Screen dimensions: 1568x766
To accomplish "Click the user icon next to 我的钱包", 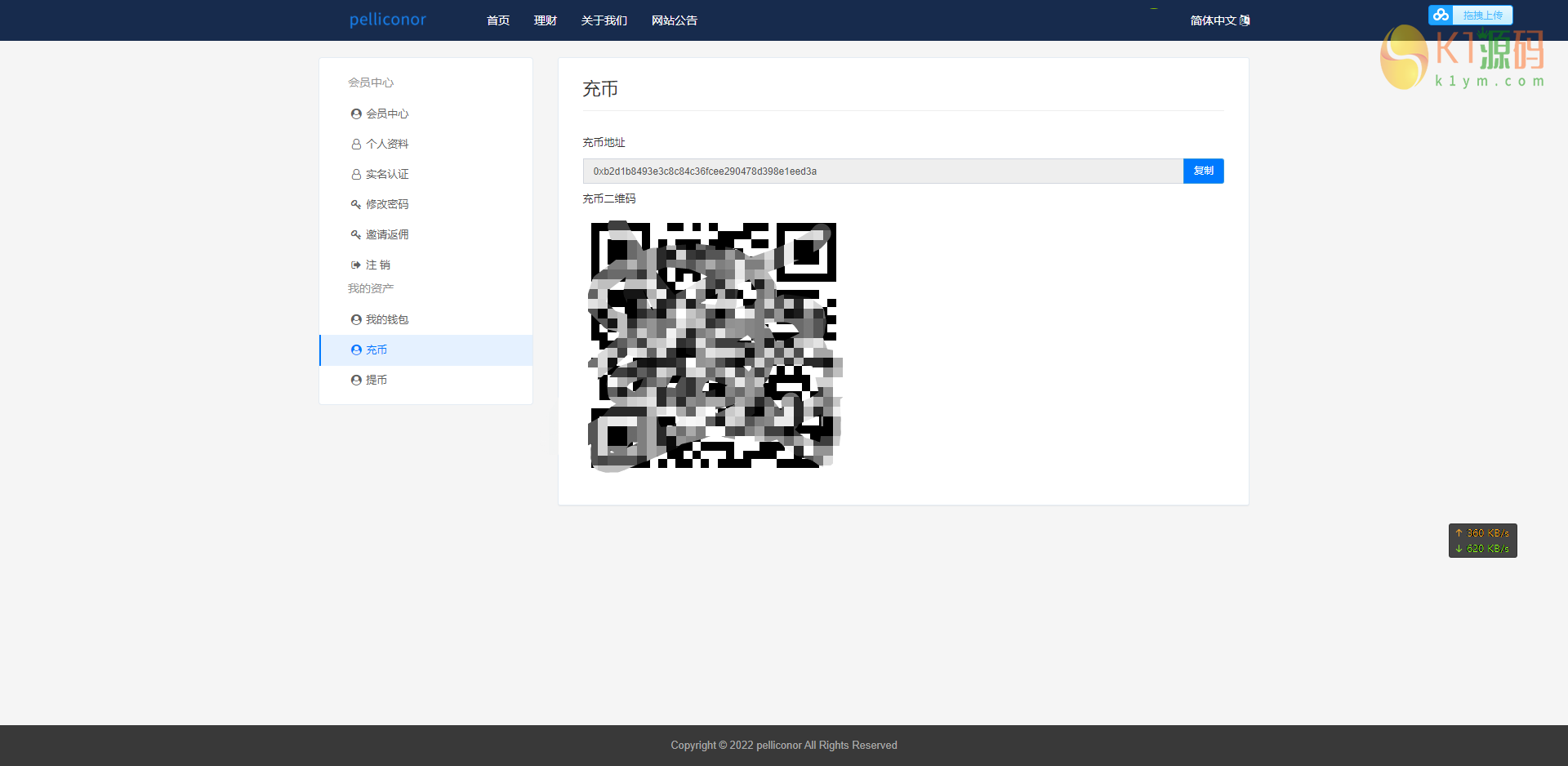I will (356, 319).
